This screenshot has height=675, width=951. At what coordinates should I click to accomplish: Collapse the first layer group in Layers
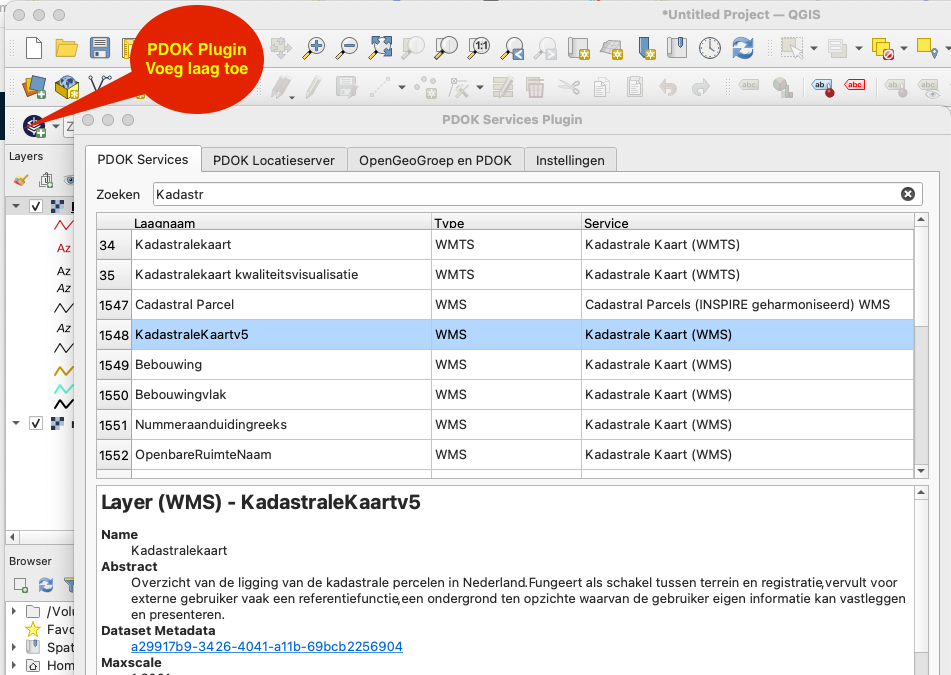16,206
